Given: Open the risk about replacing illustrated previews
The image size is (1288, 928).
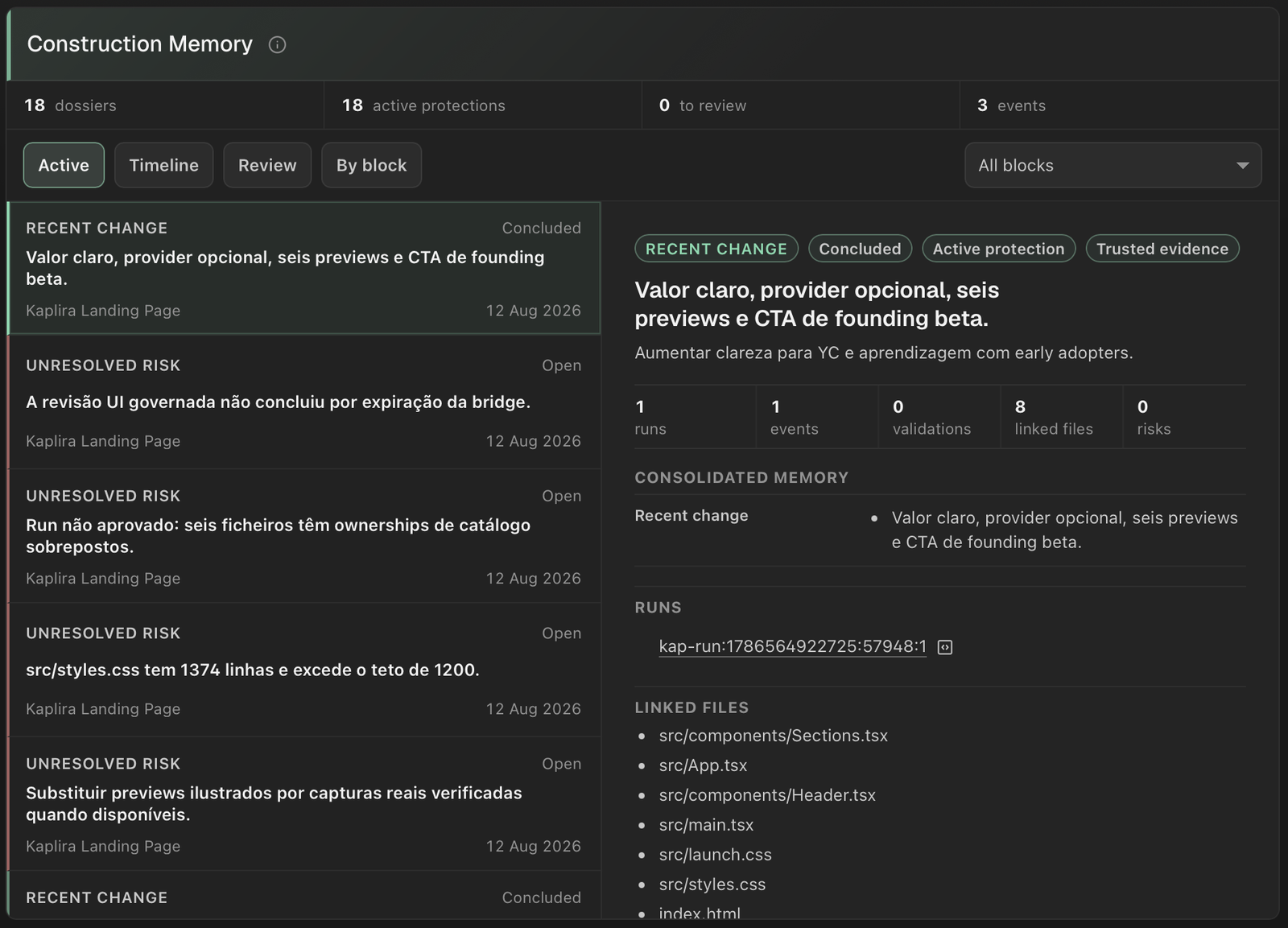Looking at the screenshot, I should pos(303,804).
